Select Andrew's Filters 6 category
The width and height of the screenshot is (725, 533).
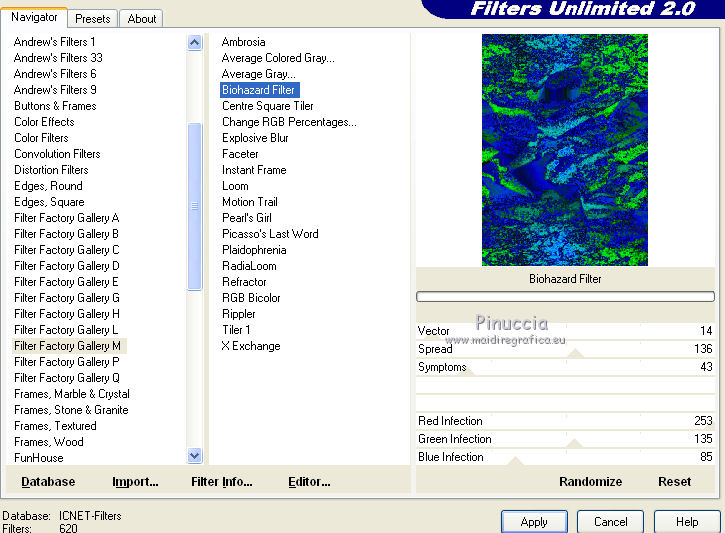coord(55,74)
